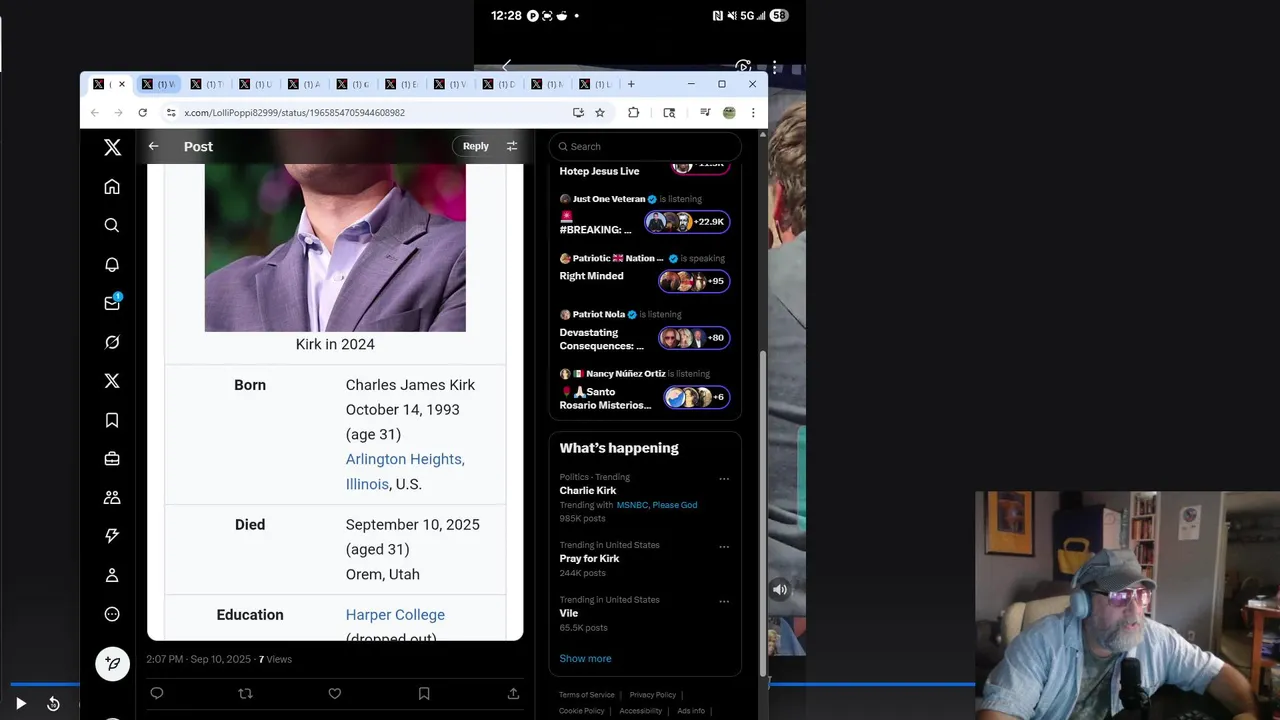Open Profile person icon in X sidebar
The image size is (1280, 720).
[112, 575]
